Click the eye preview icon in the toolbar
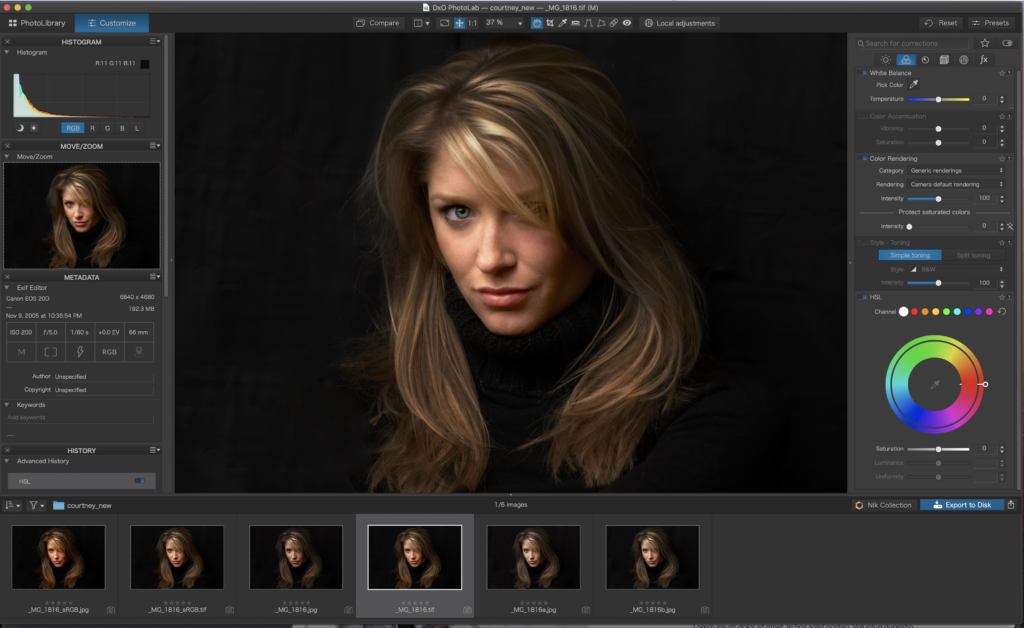 [x=627, y=23]
